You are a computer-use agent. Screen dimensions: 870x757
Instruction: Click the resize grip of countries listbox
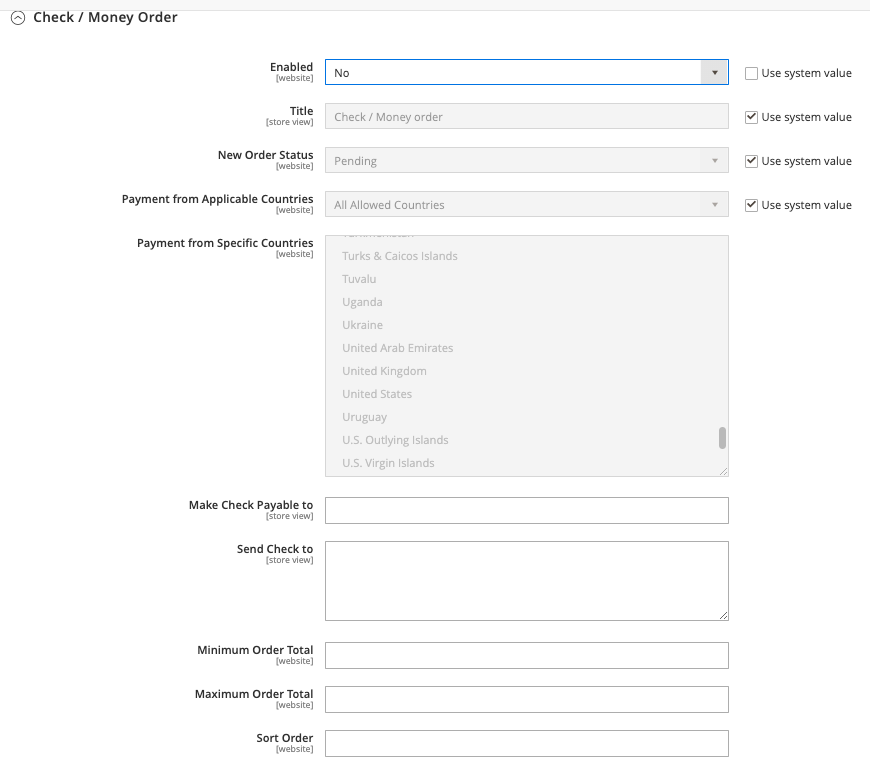coord(723,471)
